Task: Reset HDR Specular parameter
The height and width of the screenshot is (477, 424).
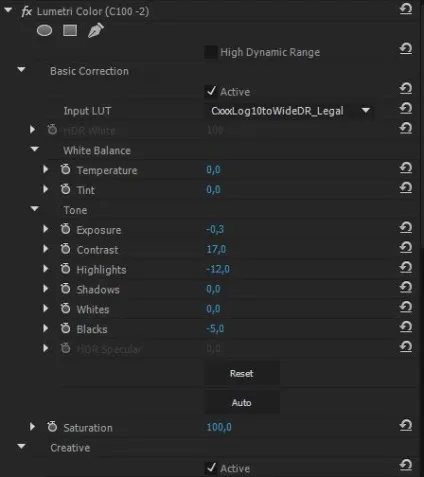Action: tap(406, 347)
